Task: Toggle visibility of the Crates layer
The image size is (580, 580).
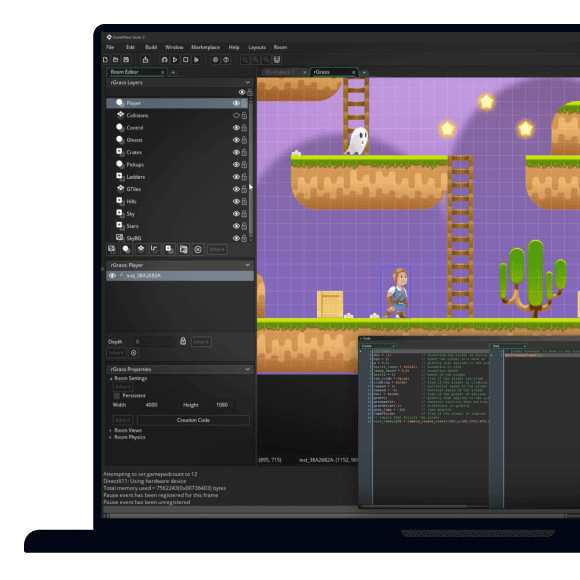Action: 236,152
